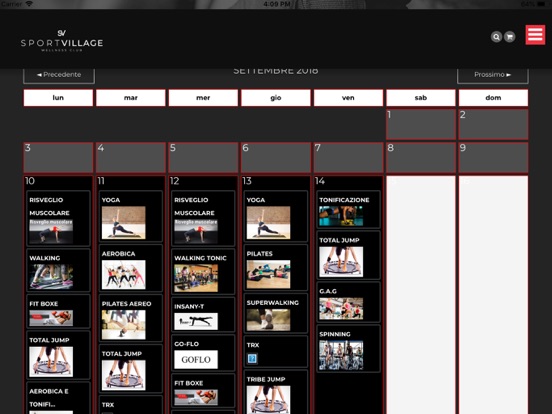Go to previous month with Precedente
The width and height of the screenshot is (552, 414).
[59, 75]
